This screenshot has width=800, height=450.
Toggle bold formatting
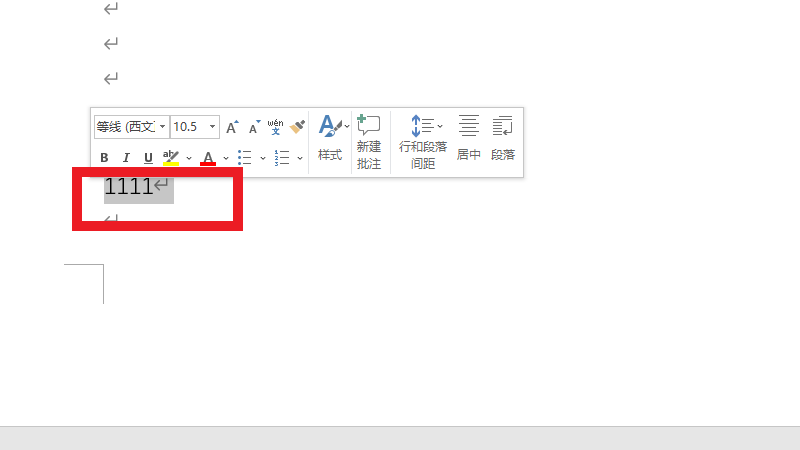point(104,157)
